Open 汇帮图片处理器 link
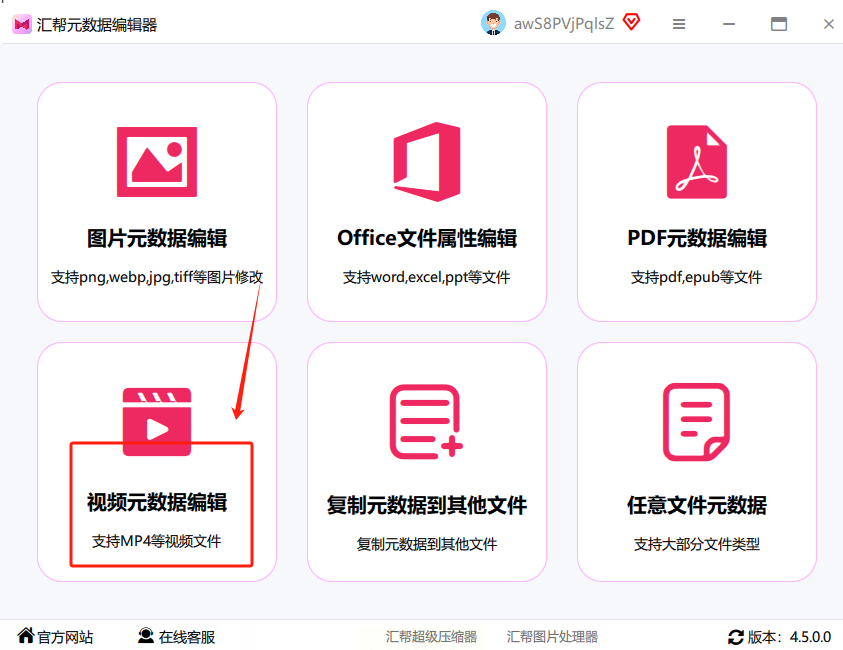The height and width of the screenshot is (650, 843). (x=552, y=637)
